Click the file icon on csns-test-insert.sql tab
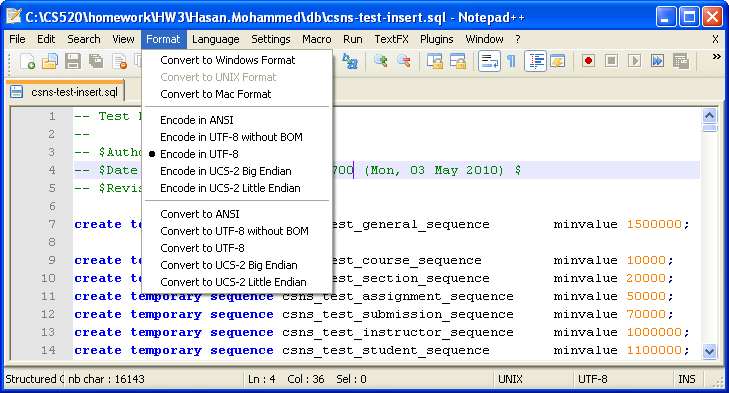The width and height of the screenshot is (729, 393). tap(17, 92)
